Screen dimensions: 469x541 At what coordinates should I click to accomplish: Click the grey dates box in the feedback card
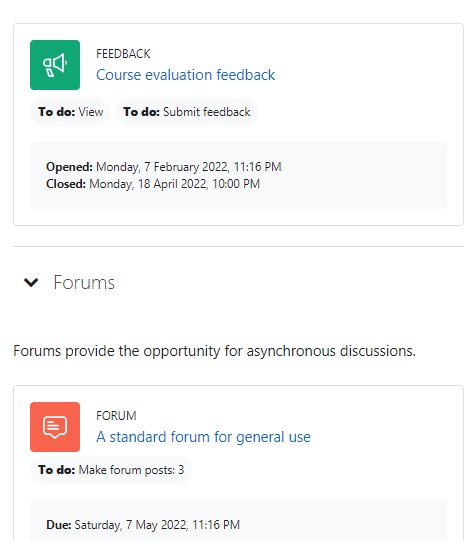click(238, 175)
